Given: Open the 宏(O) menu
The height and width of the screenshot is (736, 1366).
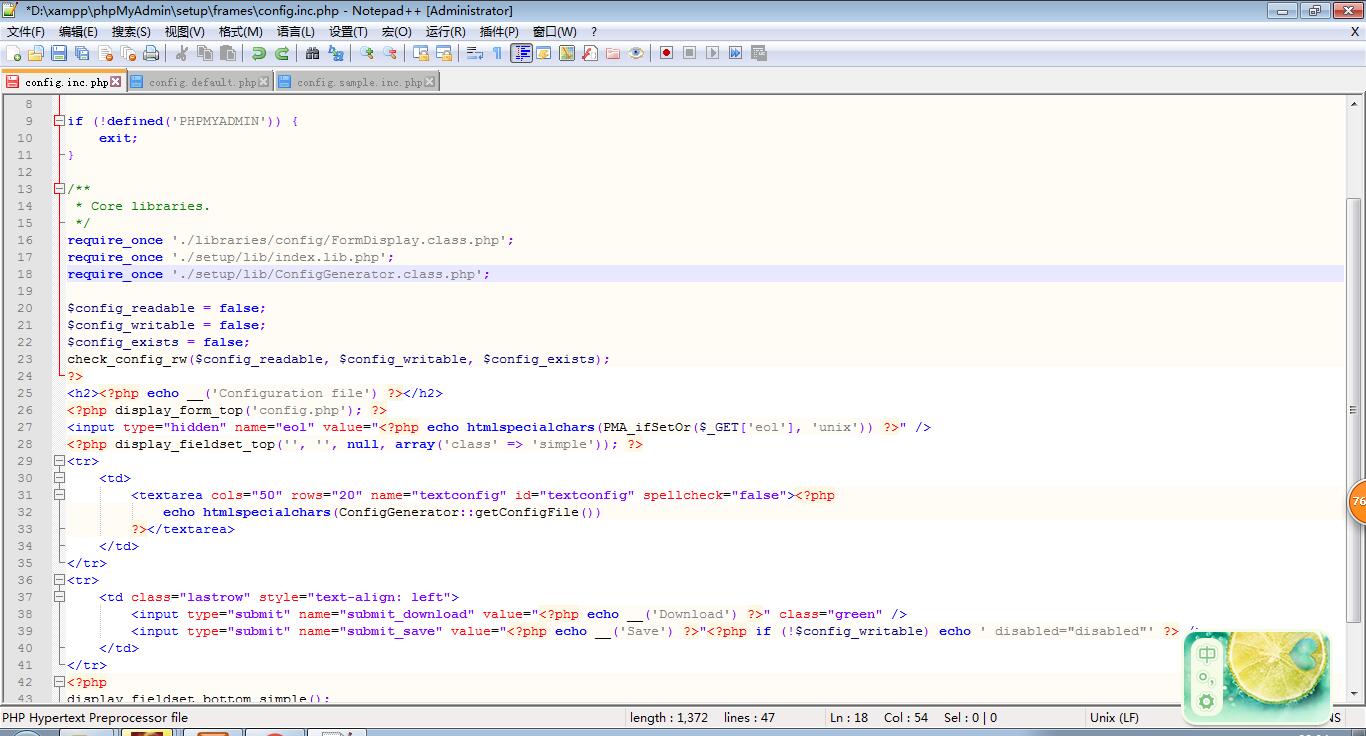Looking at the screenshot, I should click(396, 32).
